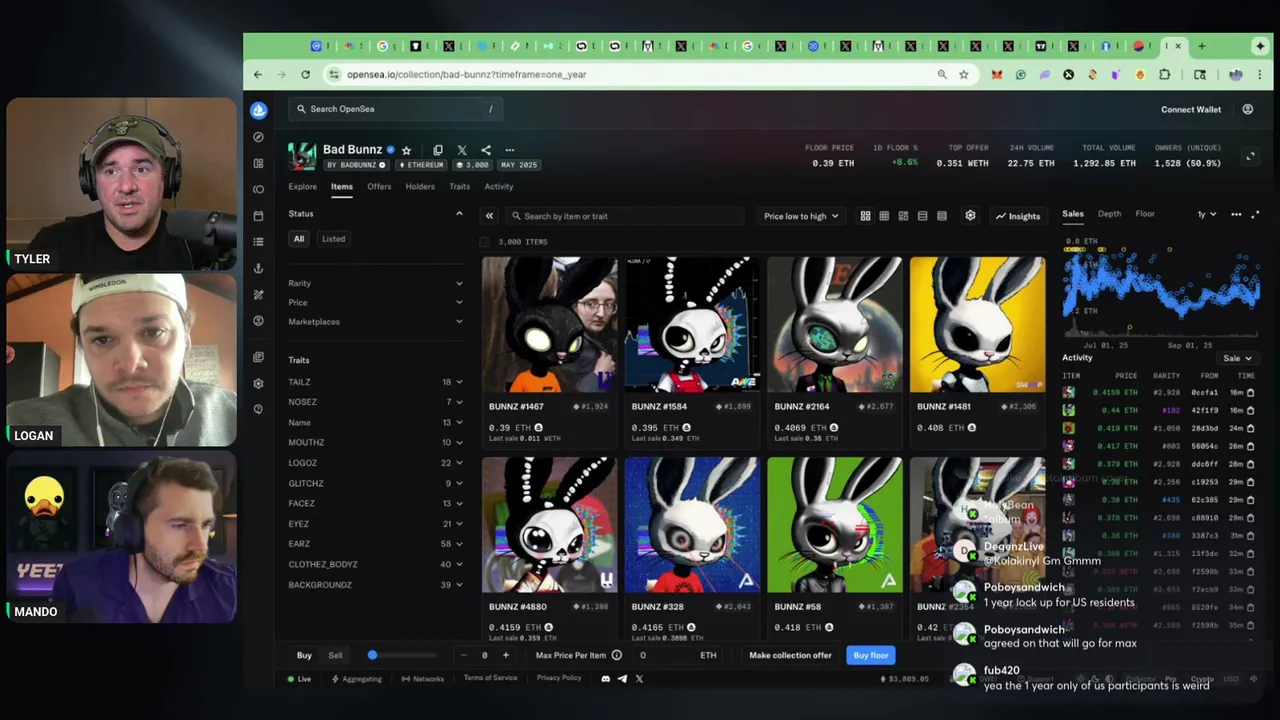Click the Search by item or trait field
The image size is (1280, 720).
point(625,216)
